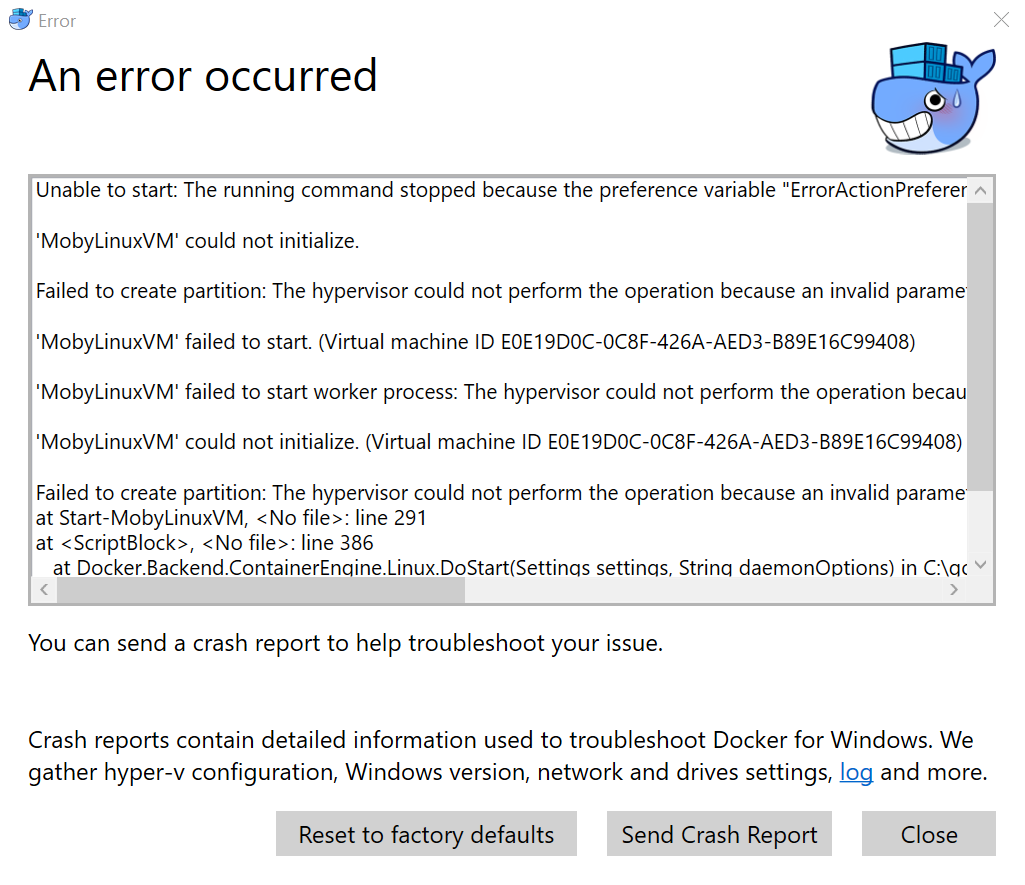Click the left arrow of the horizontal scrollbar
Screen dimensions: 1025x885
click(x=43, y=589)
